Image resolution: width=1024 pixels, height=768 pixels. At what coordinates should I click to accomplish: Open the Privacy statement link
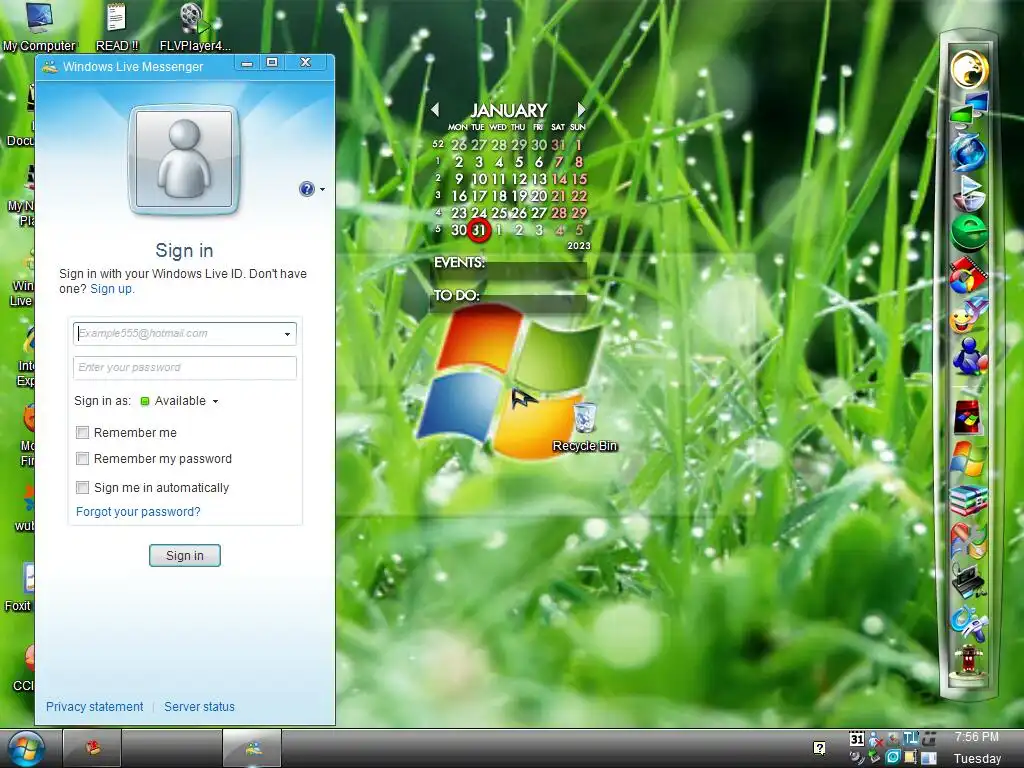pyautogui.click(x=95, y=707)
